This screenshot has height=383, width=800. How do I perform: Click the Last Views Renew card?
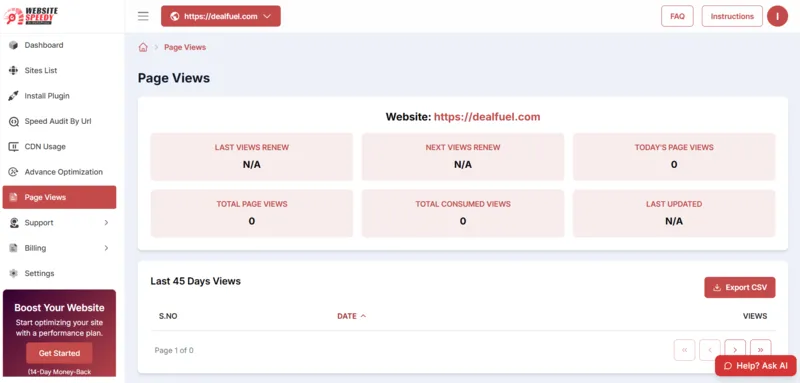pyautogui.click(x=252, y=157)
